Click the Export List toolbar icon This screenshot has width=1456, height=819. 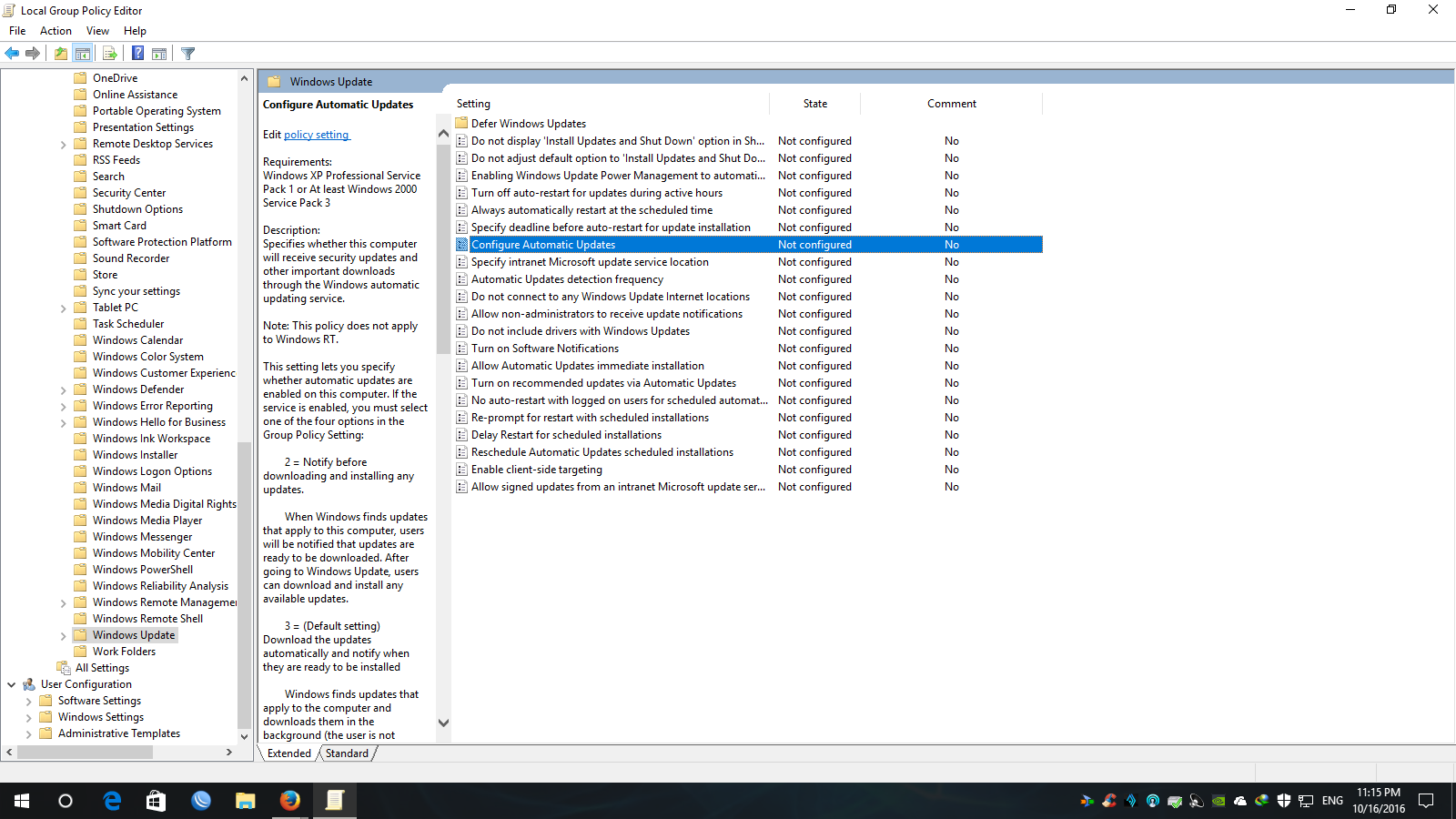[109, 54]
